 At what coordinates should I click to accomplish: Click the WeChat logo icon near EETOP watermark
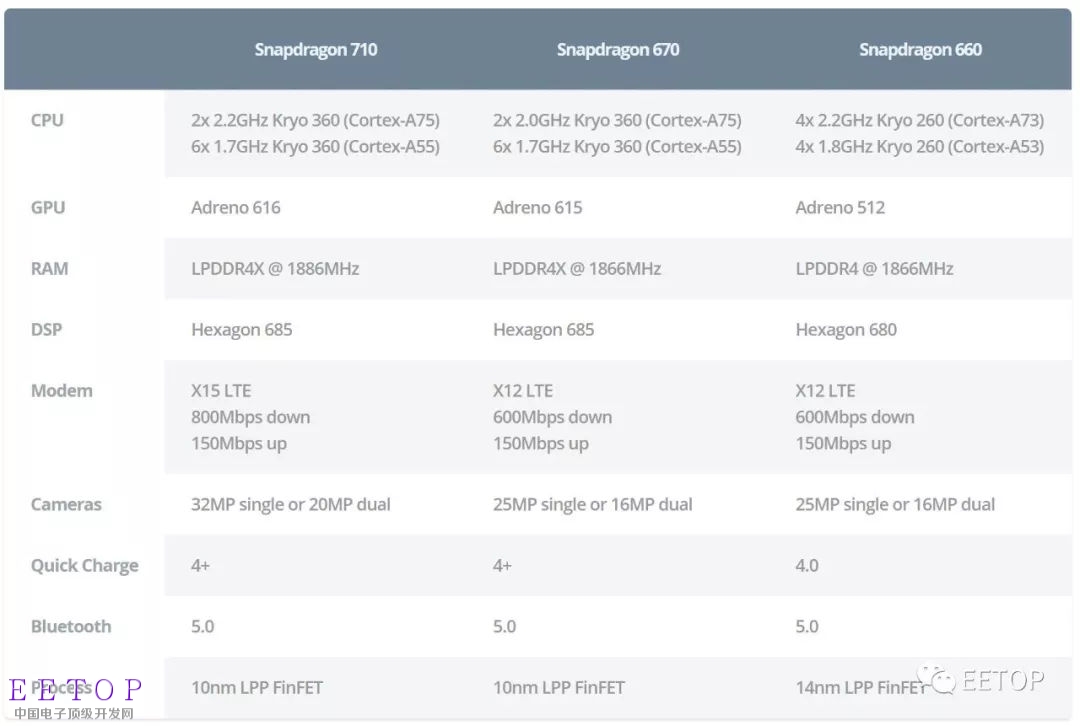coord(937,679)
